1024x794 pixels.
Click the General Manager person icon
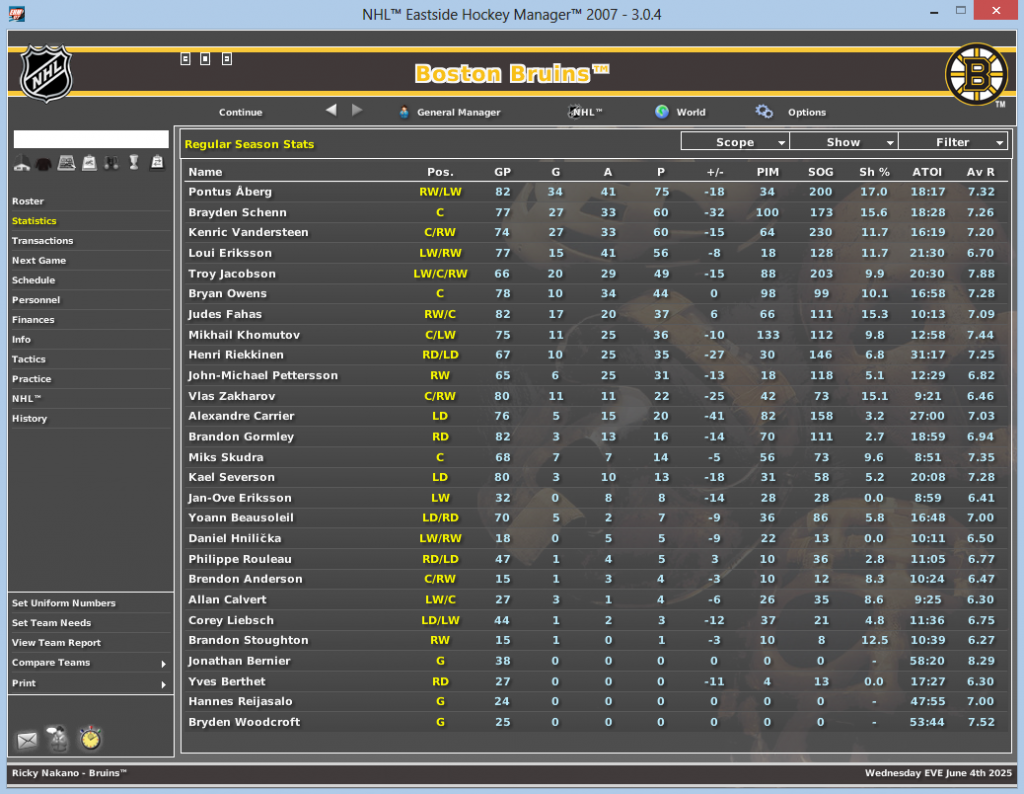click(x=404, y=112)
